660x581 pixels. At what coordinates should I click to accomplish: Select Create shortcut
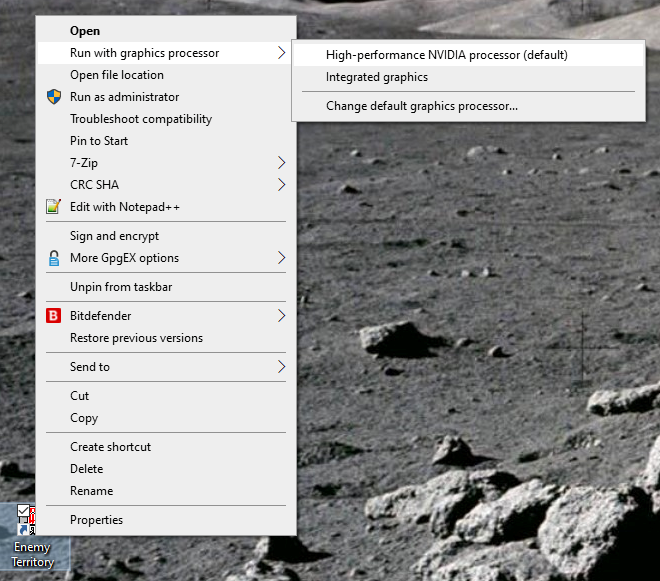click(166, 447)
